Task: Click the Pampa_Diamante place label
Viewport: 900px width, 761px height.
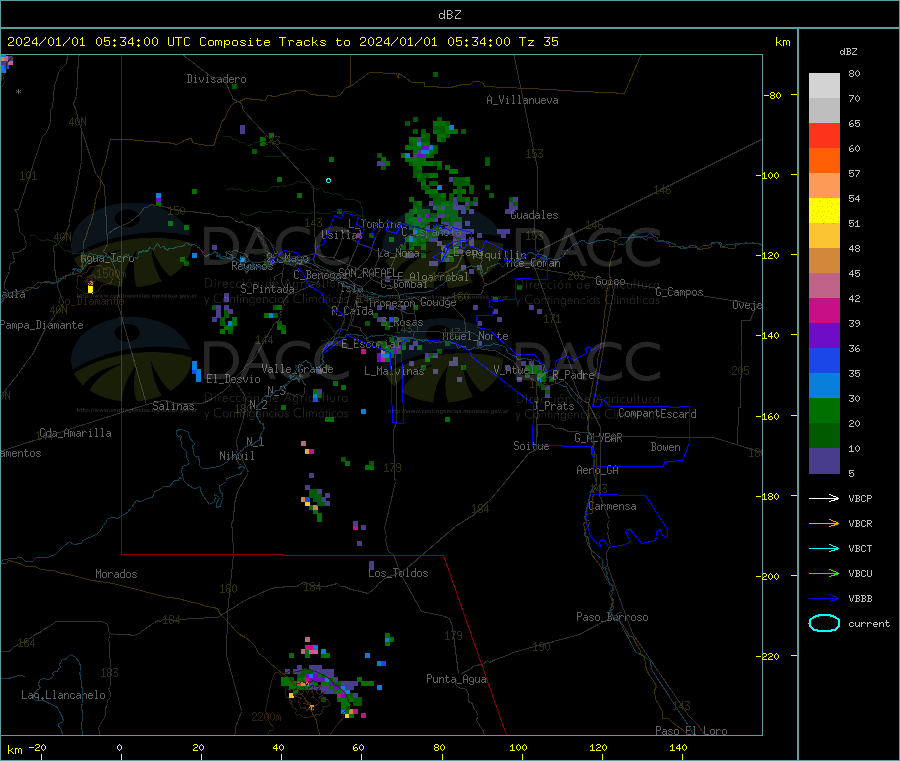Action: point(42,325)
